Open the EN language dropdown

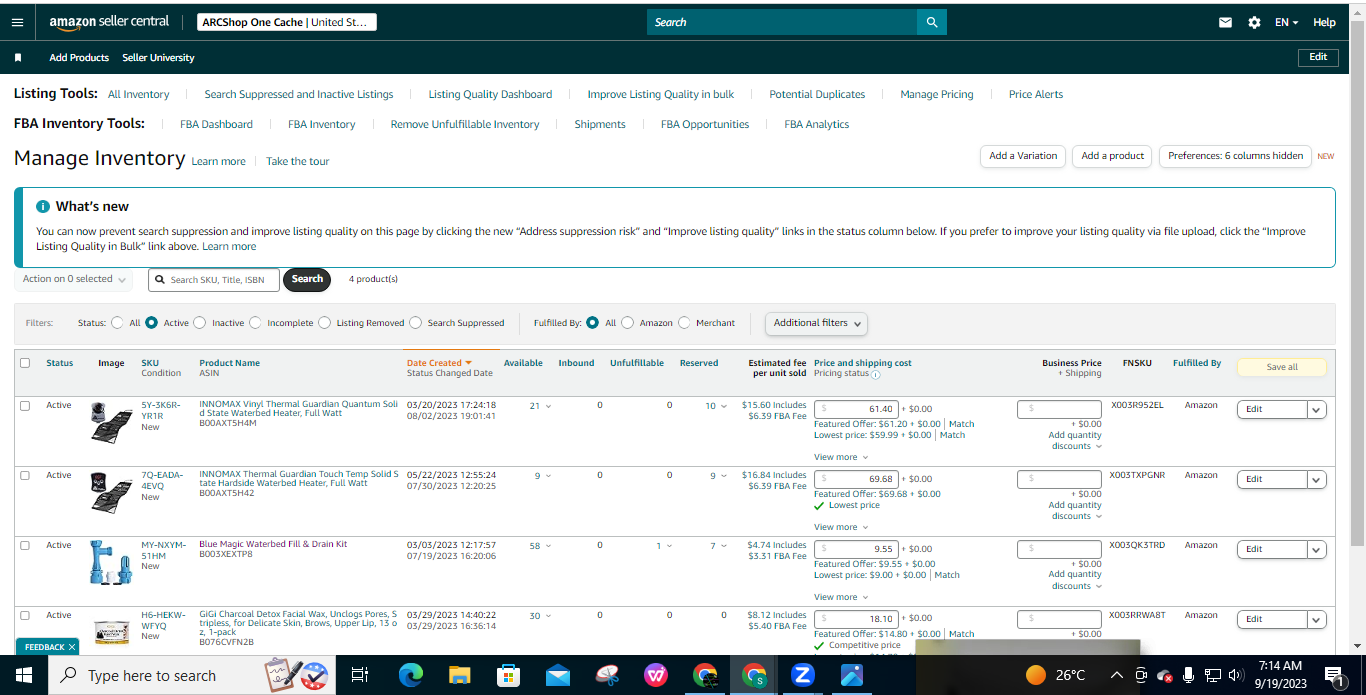1286,22
